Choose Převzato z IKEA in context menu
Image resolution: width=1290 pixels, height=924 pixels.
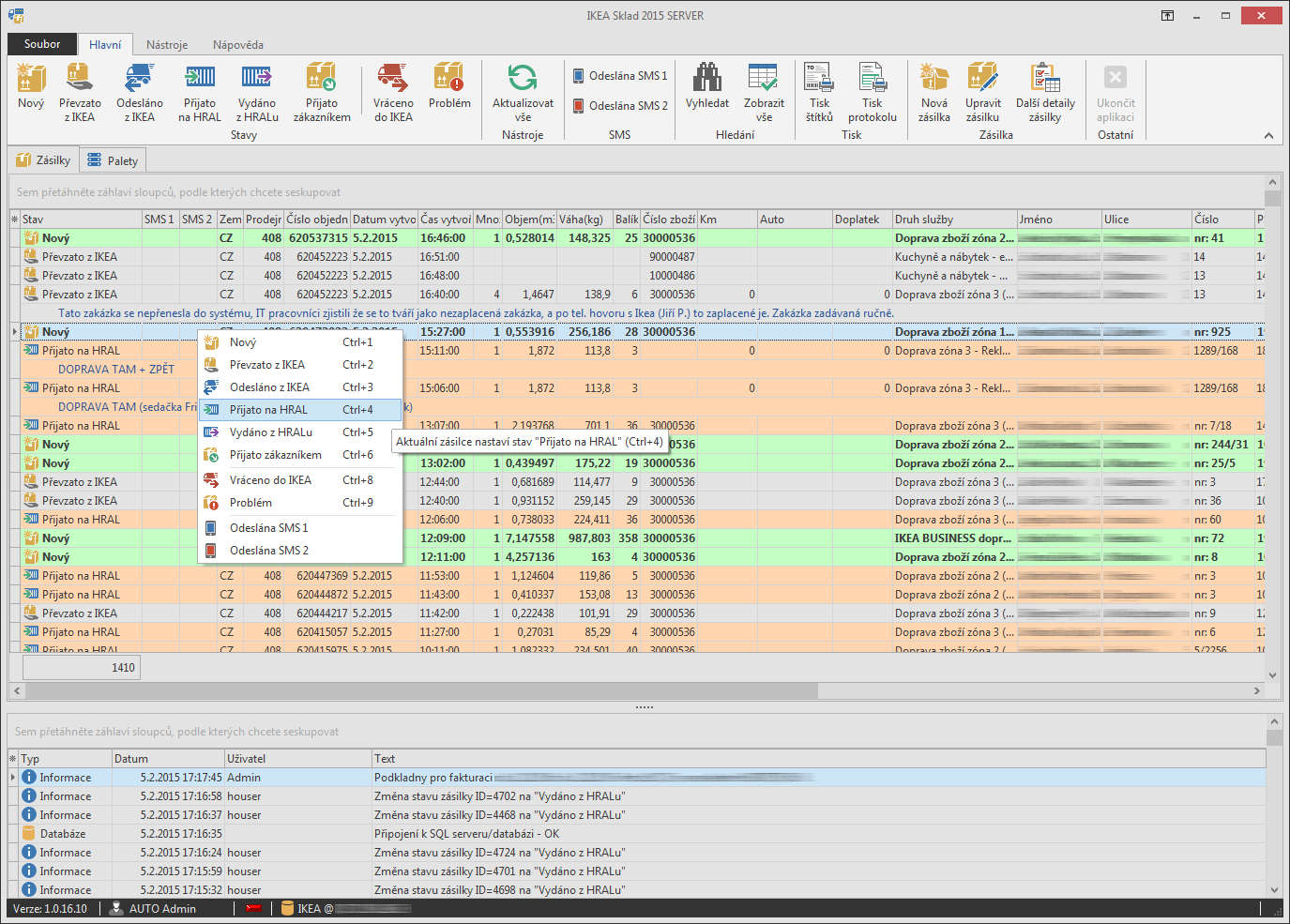[x=300, y=365]
